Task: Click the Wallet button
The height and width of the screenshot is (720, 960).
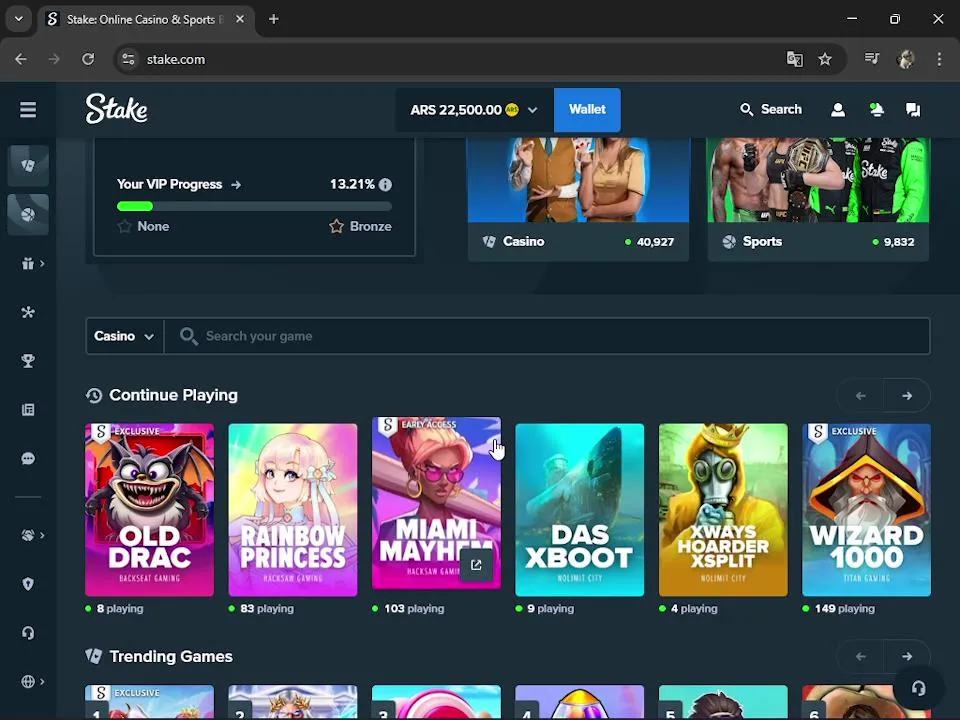Action: [587, 110]
